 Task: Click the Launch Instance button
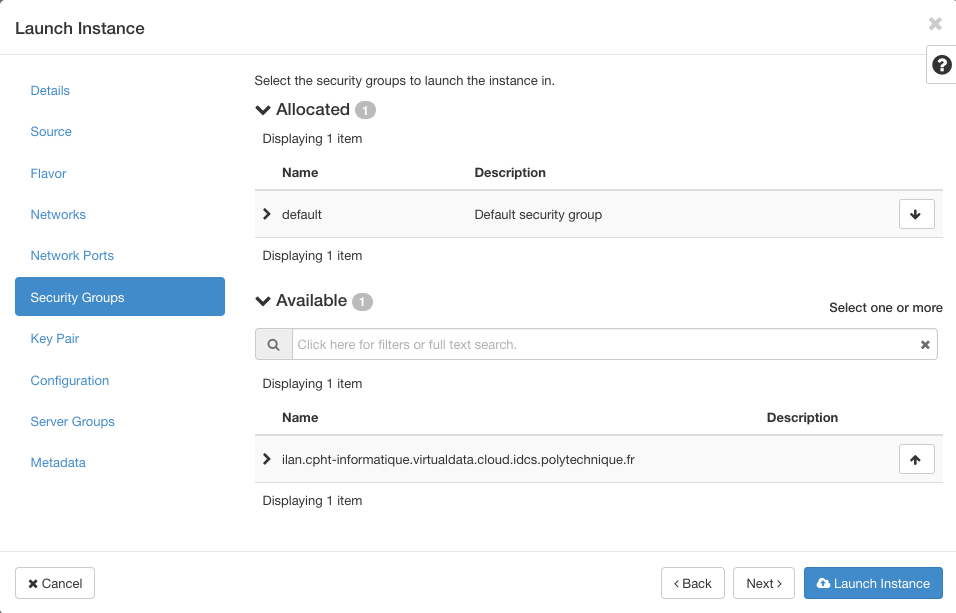click(x=873, y=583)
